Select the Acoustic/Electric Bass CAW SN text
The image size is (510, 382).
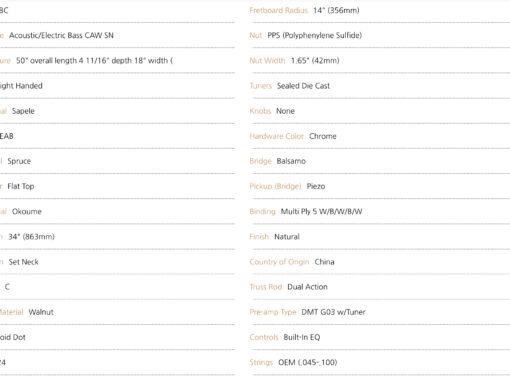pos(61,35)
